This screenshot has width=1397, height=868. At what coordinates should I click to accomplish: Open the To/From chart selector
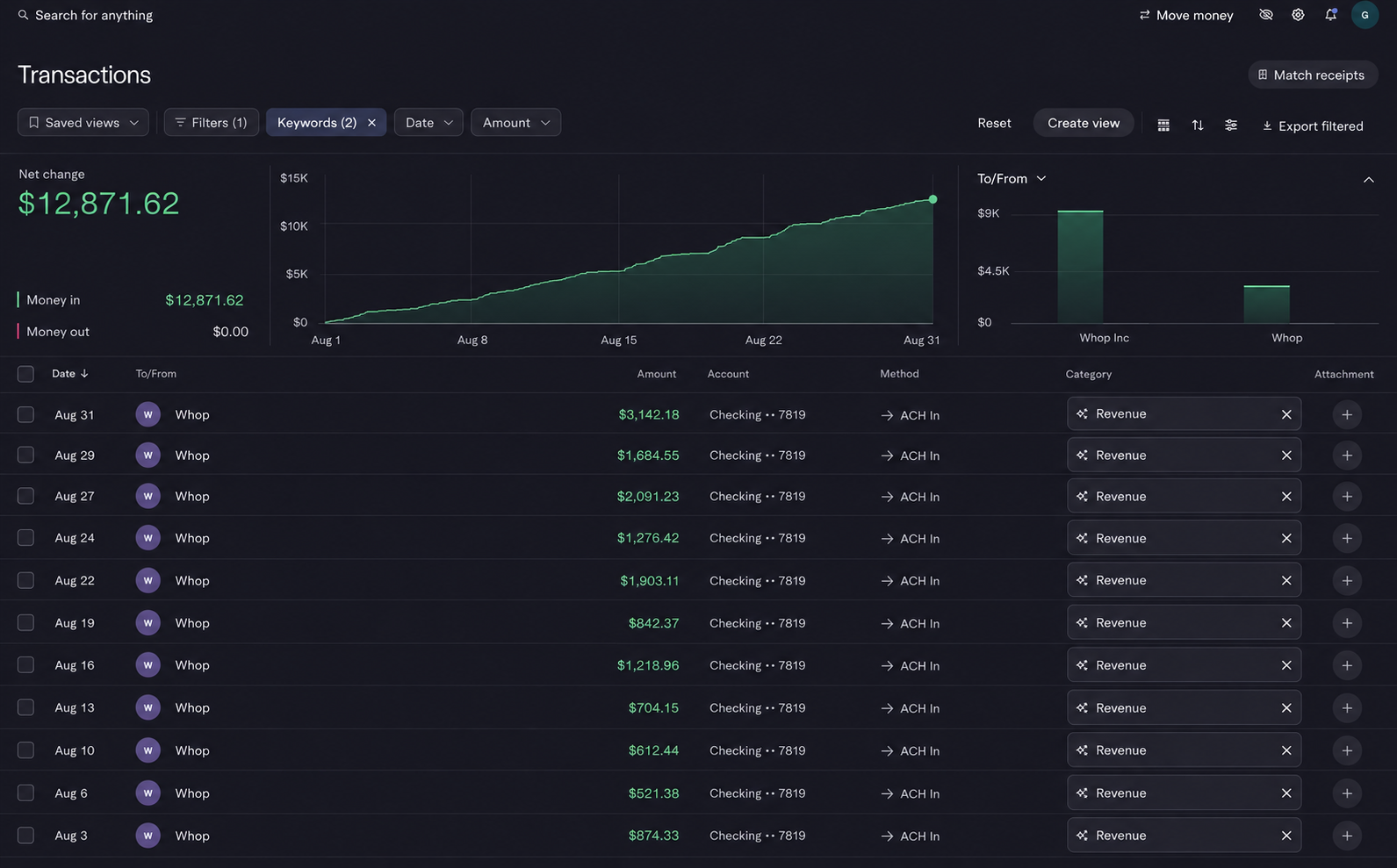(1012, 178)
